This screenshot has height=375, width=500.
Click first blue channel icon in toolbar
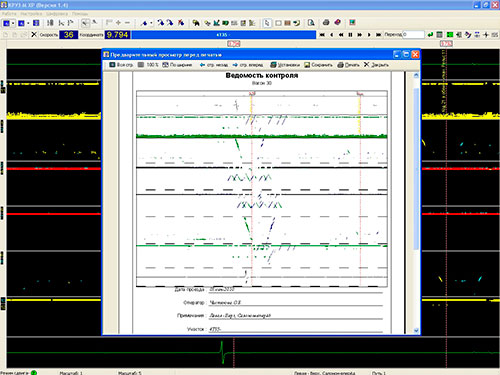point(6,23)
